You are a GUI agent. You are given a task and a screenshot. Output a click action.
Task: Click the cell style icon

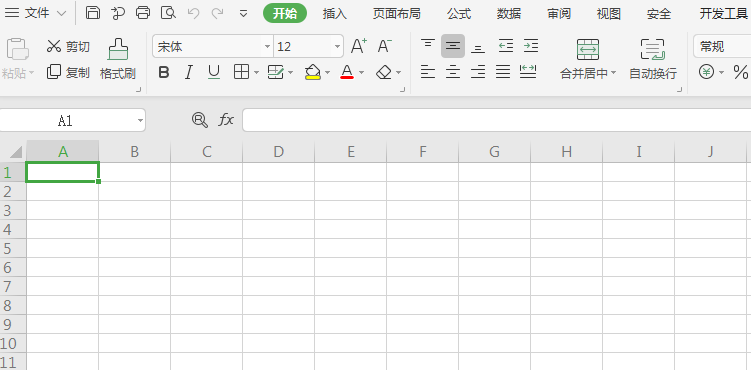pyautogui.click(x=276, y=72)
